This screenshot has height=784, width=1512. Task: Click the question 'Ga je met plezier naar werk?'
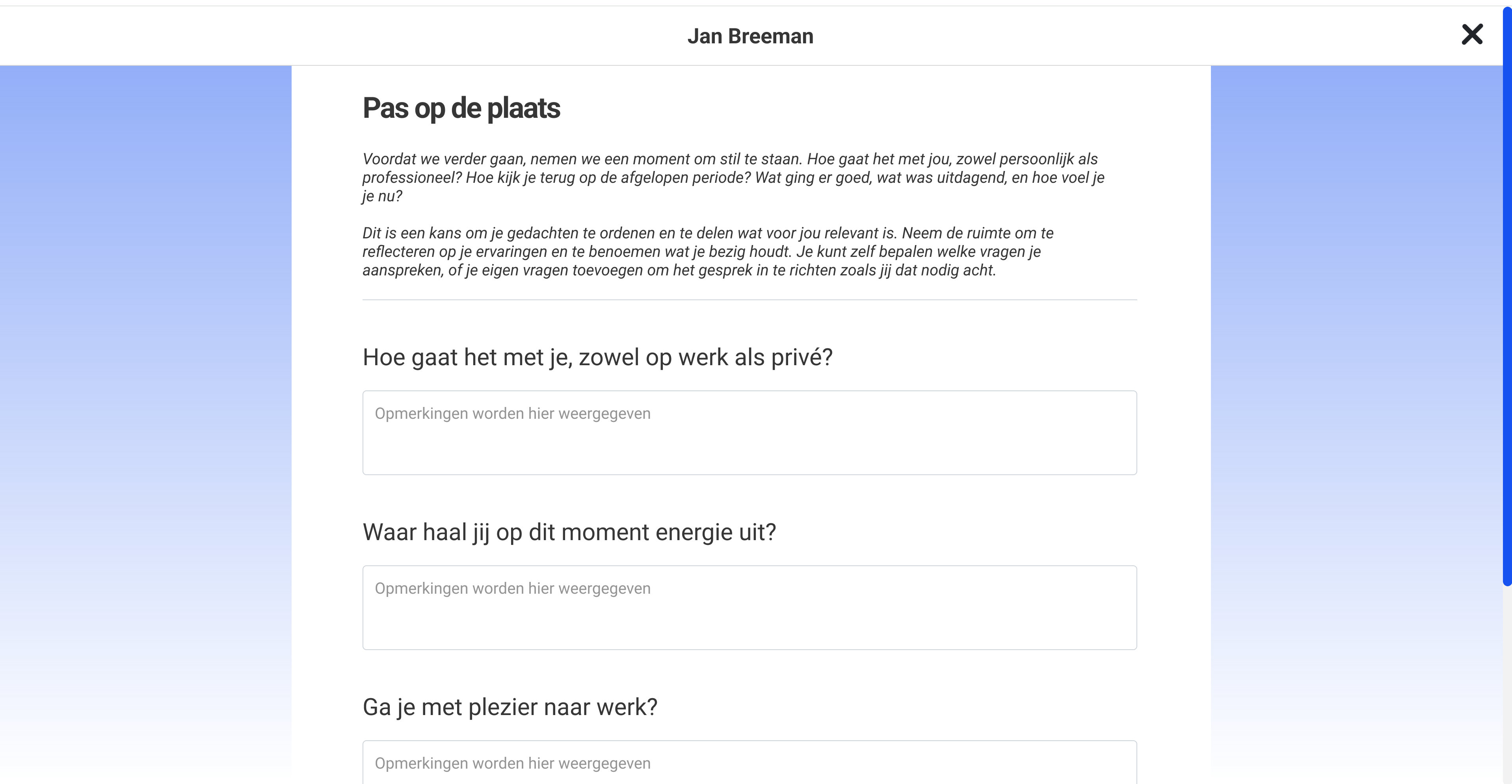click(510, 707)
